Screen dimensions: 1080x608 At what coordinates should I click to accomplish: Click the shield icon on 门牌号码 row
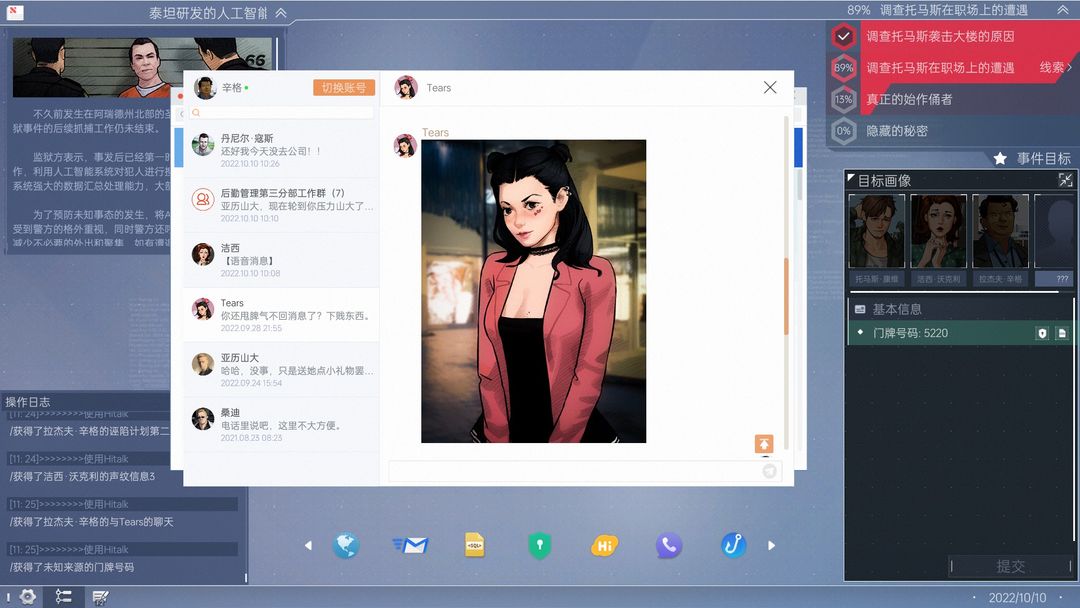[x=1042, y=333]
